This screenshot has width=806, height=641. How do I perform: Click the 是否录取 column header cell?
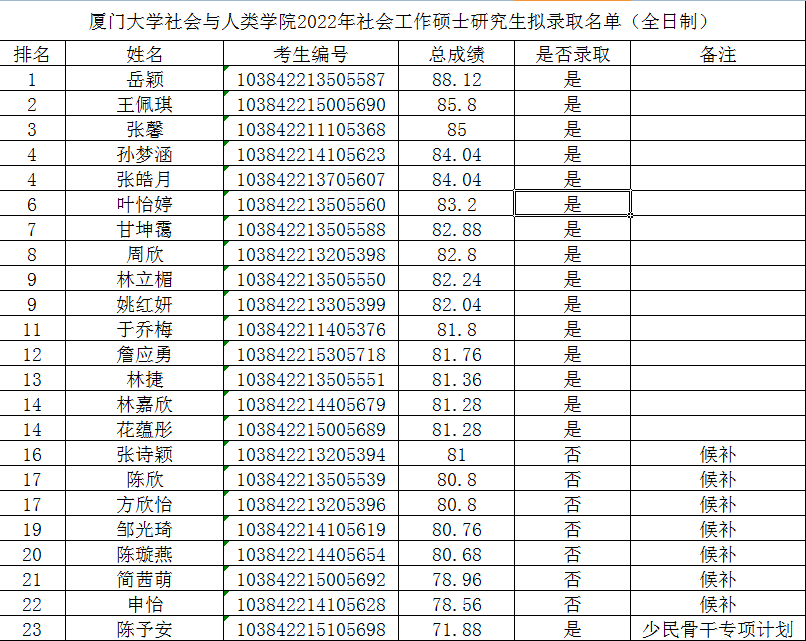click(x=573, y=53)
